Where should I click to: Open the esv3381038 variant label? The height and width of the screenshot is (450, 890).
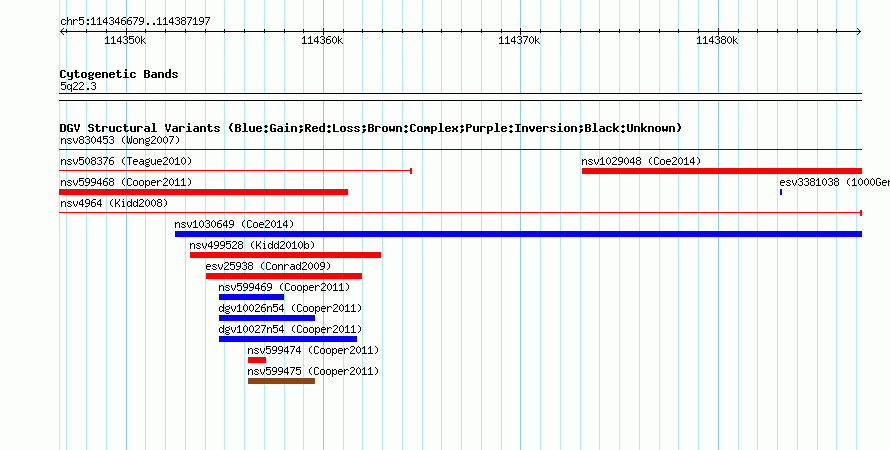[834, 182]
